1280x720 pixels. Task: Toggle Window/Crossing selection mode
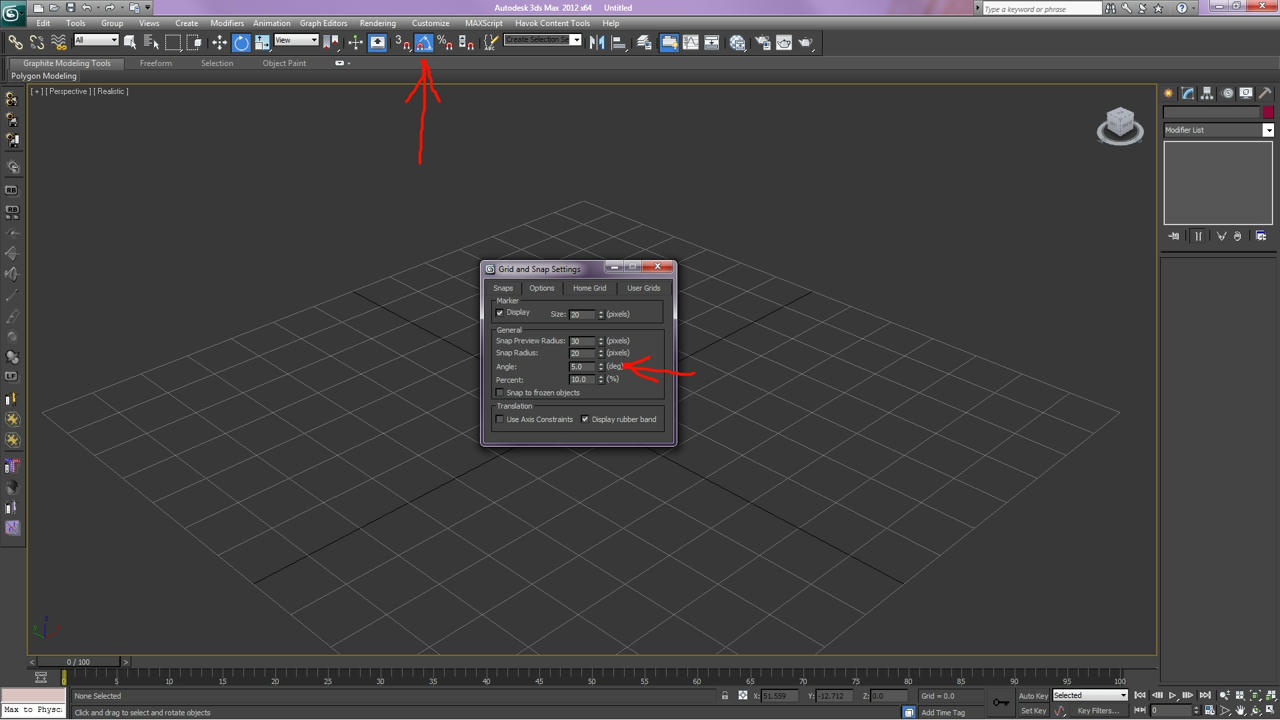[x=195, y=42]
